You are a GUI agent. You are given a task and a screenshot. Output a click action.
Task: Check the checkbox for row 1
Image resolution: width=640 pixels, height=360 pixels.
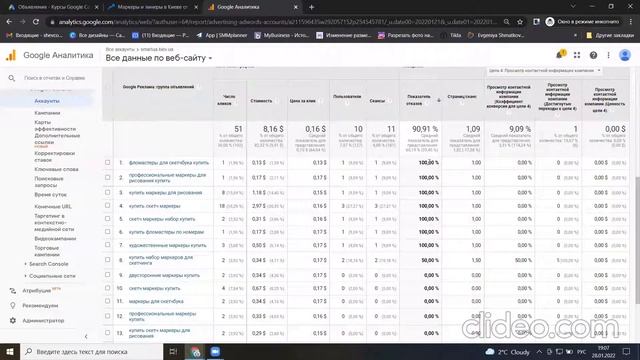[x=108, y=162]
